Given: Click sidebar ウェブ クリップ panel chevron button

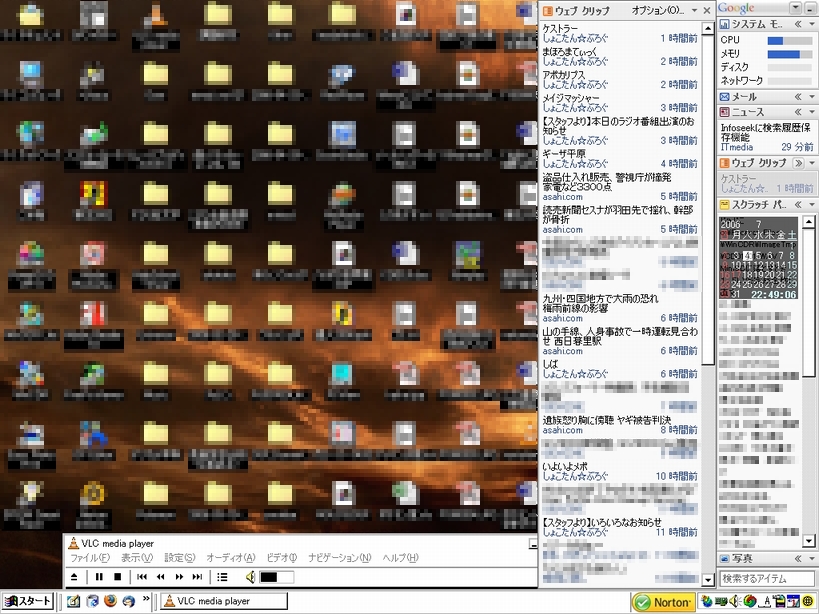Looking at the screenshot, I should tap(799, 163).
